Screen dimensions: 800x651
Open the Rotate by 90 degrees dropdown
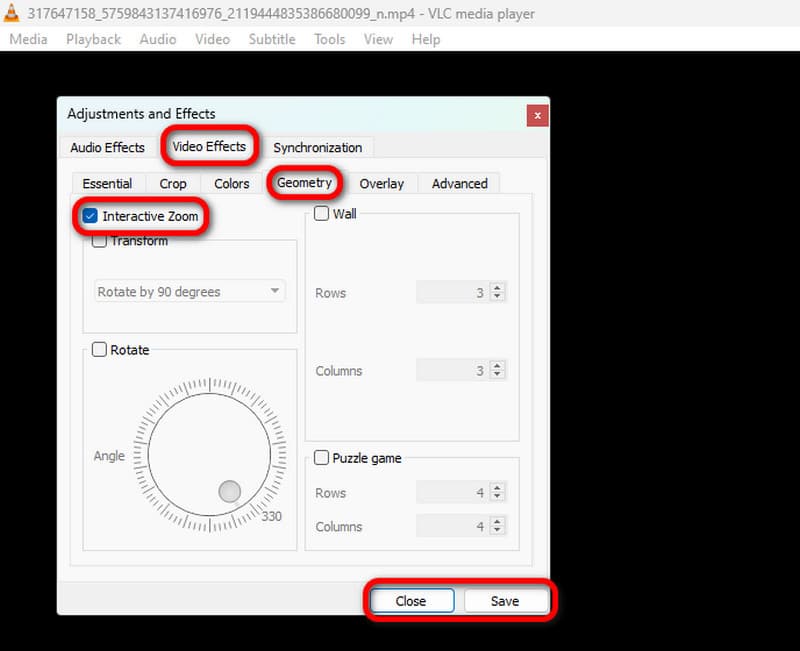[190, 292]
